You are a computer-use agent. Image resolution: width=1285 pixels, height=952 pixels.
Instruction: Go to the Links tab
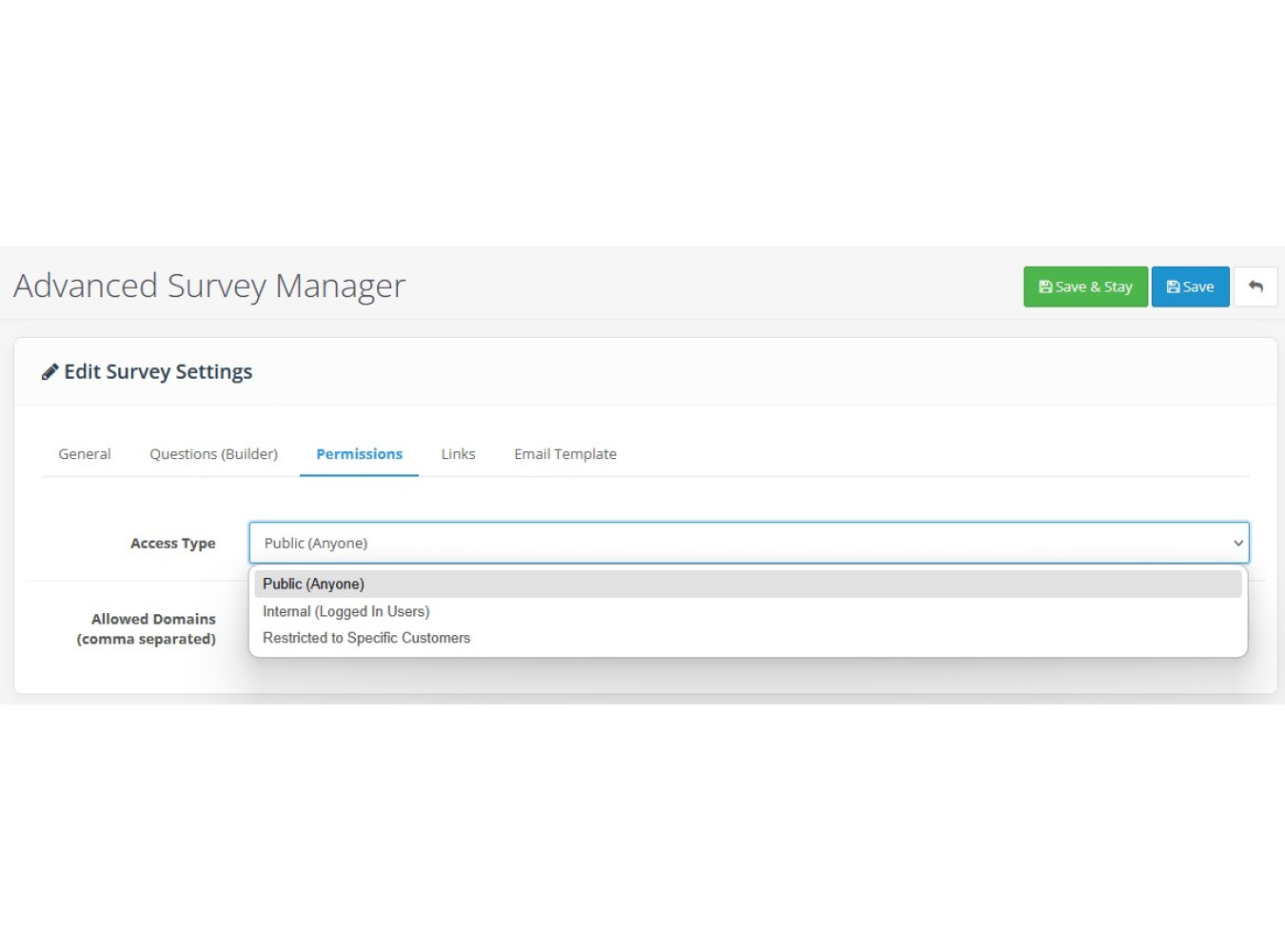[x=458, y=454]
